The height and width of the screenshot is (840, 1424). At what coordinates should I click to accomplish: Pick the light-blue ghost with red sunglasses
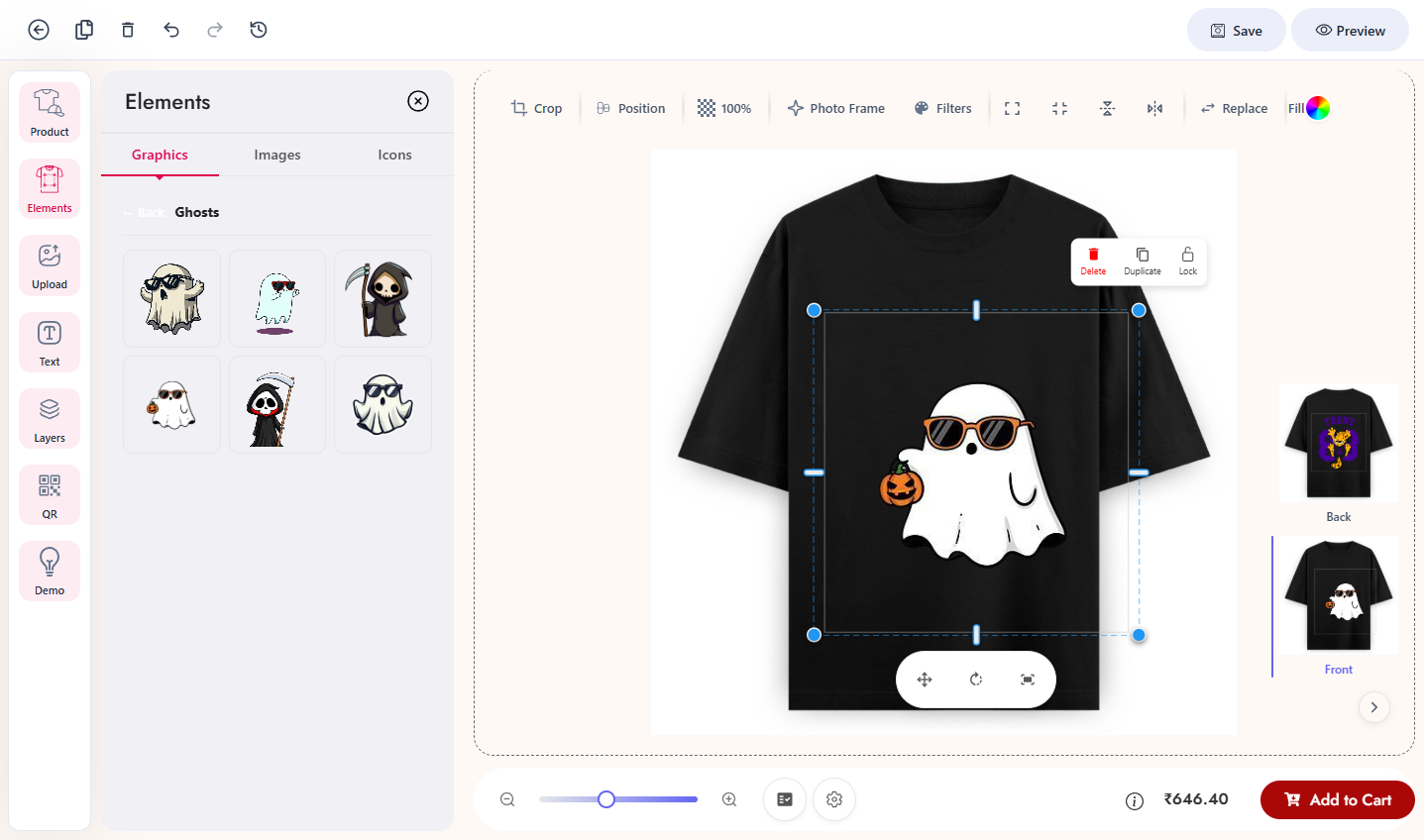coord(277,298)
